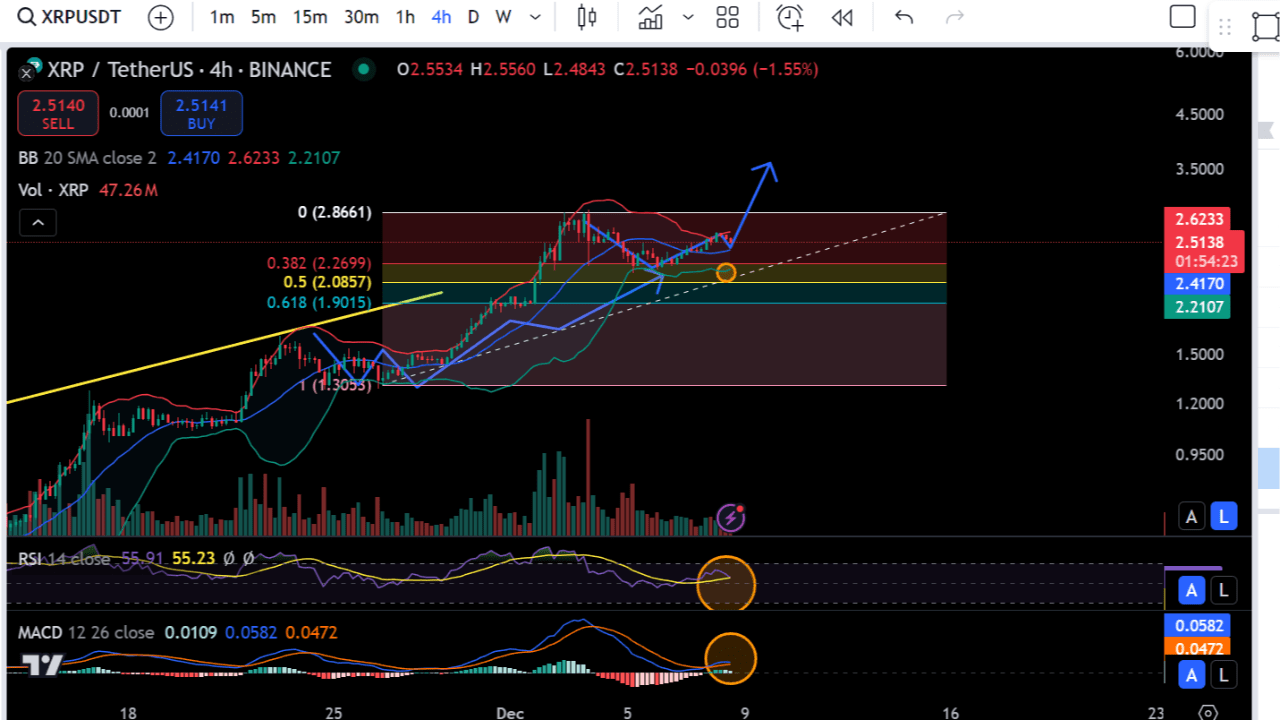The width and height of the screenshot is (1280, 720).
Task: Click the dotted drag handle beside fullscreen
Action: point(1227,26)
